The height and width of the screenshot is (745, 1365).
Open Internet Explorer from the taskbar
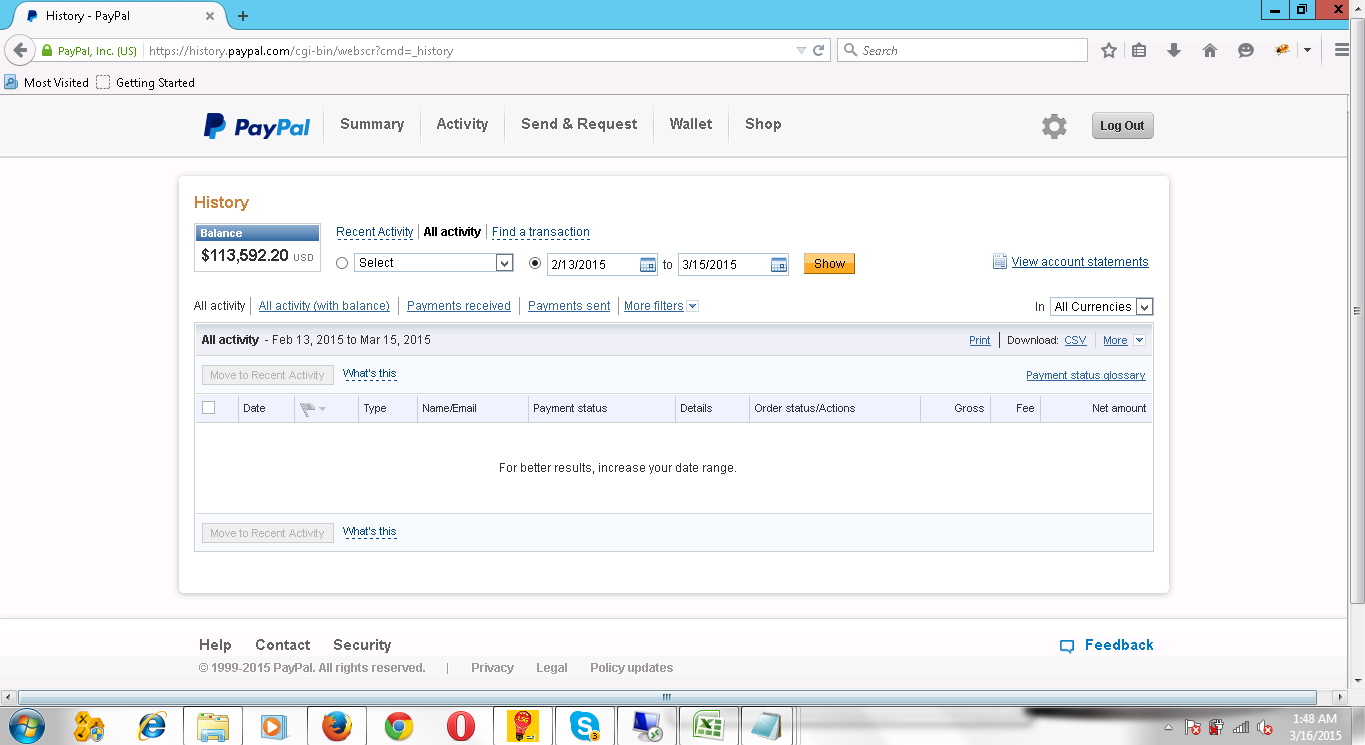(152, 726)
